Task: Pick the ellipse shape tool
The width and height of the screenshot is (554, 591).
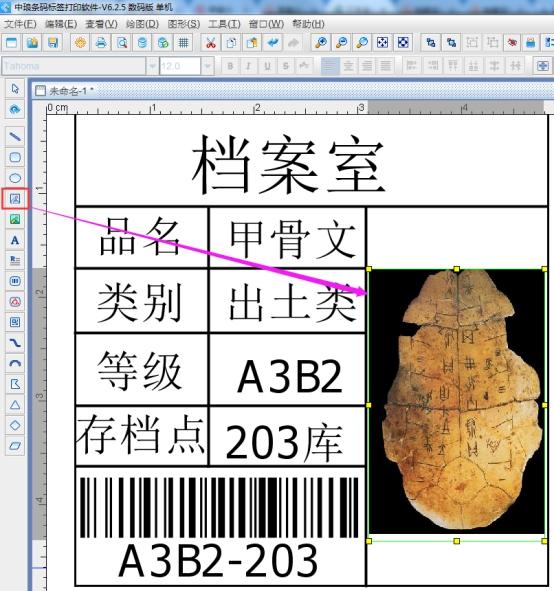Action: pos(15,178)
